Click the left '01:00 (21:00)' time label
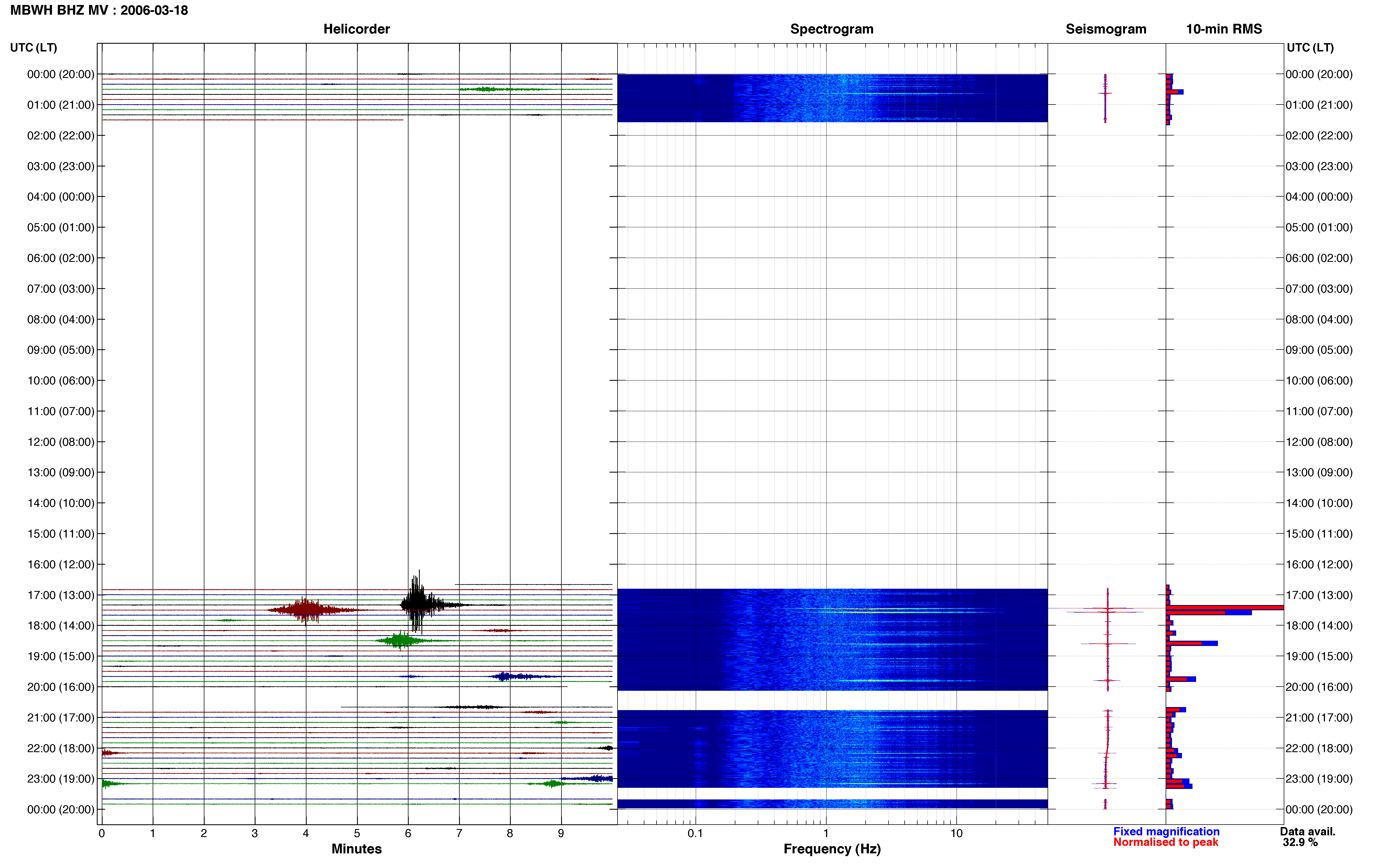This screenshot has width=1388, height=868. pos(61,105)
